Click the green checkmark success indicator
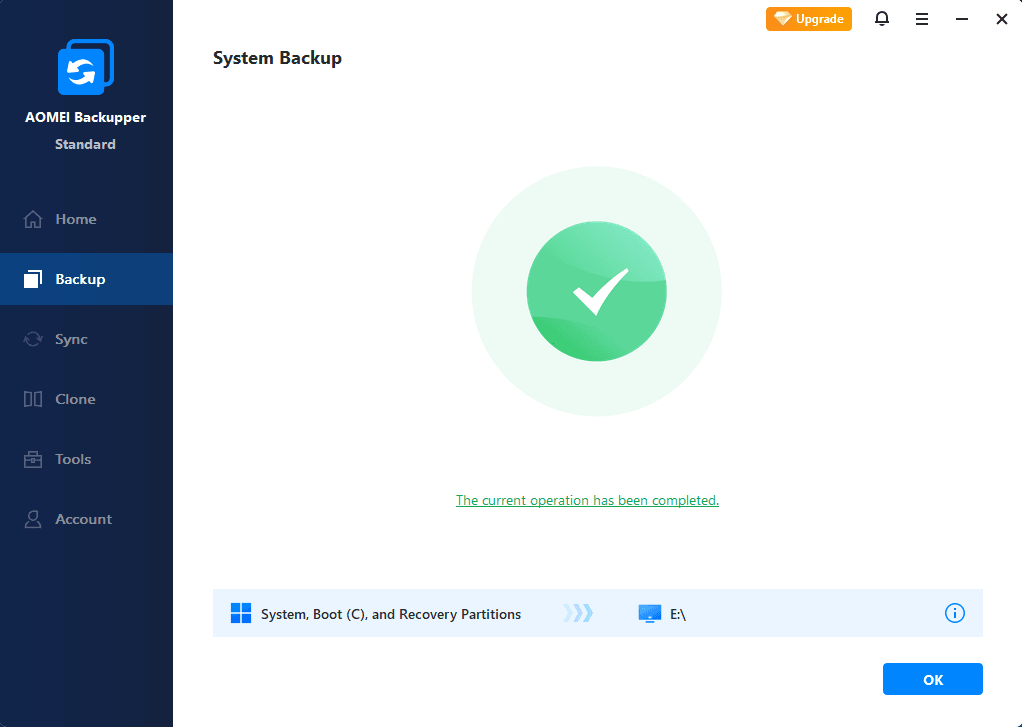The image size is (1022, 727). 596,290
